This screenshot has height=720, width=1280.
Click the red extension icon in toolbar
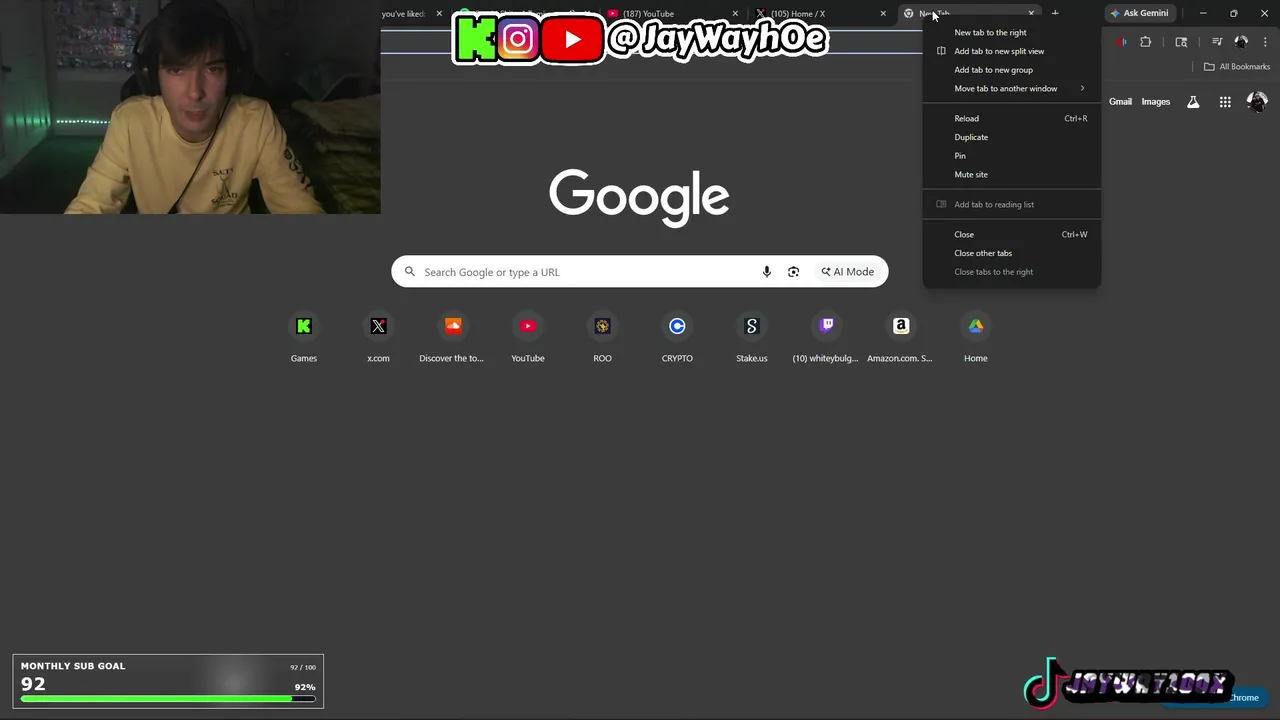tap(1122, 42)
